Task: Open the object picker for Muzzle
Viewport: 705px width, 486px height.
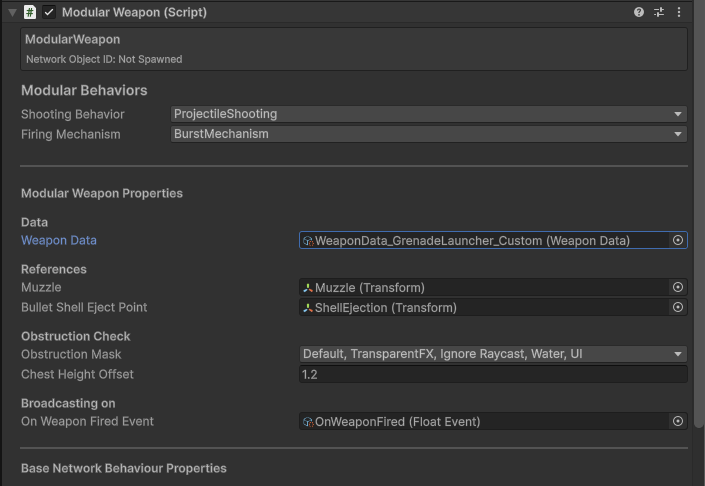Action: [x=678, y=287]
